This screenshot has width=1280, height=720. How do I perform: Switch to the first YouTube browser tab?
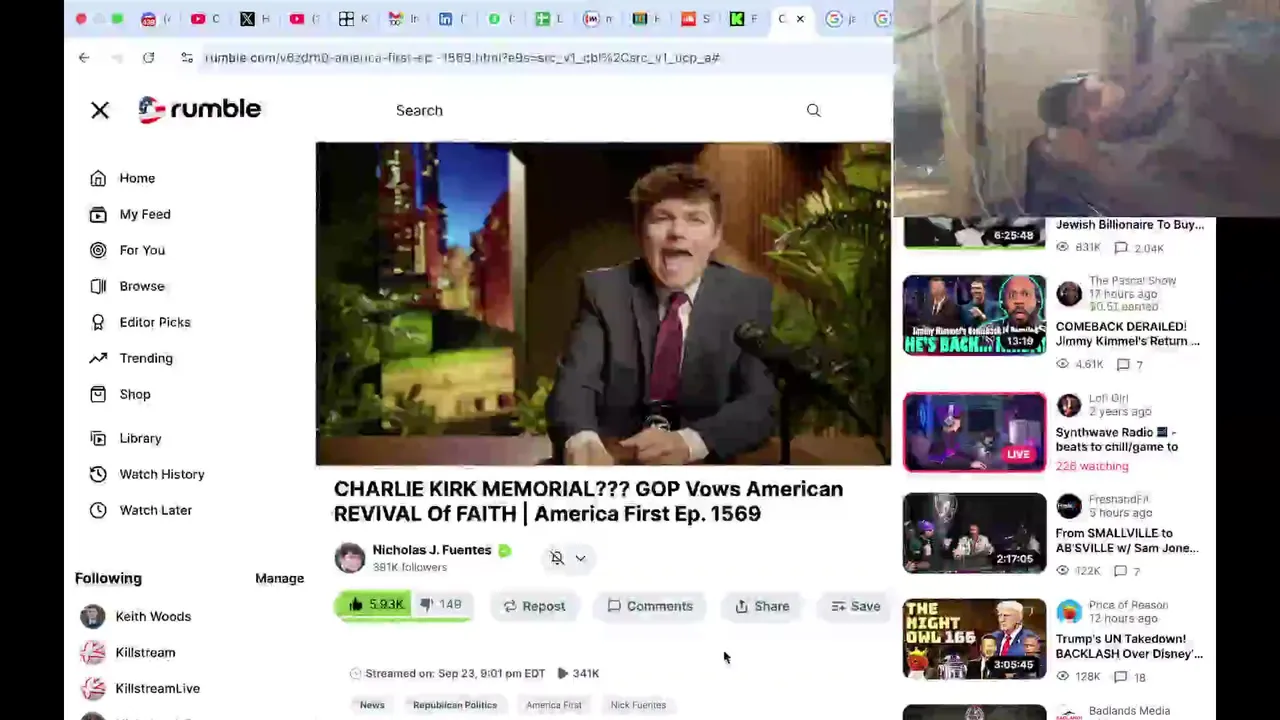pyautogui.click(x=204, y=19)
